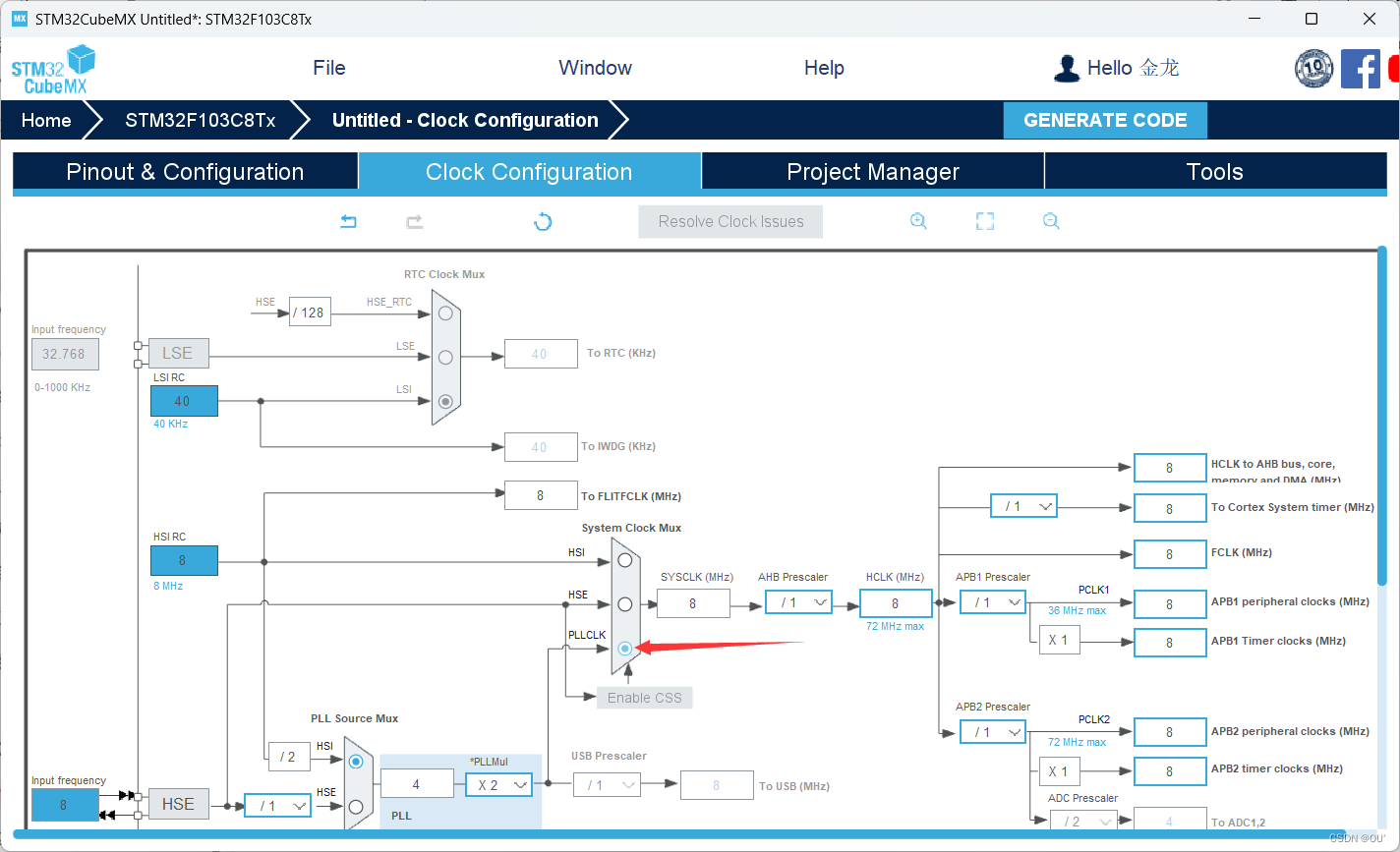Click the HSI / 2 divider box
The image size is (1400, 852).
pyautogui.click(x=289, y=757)
